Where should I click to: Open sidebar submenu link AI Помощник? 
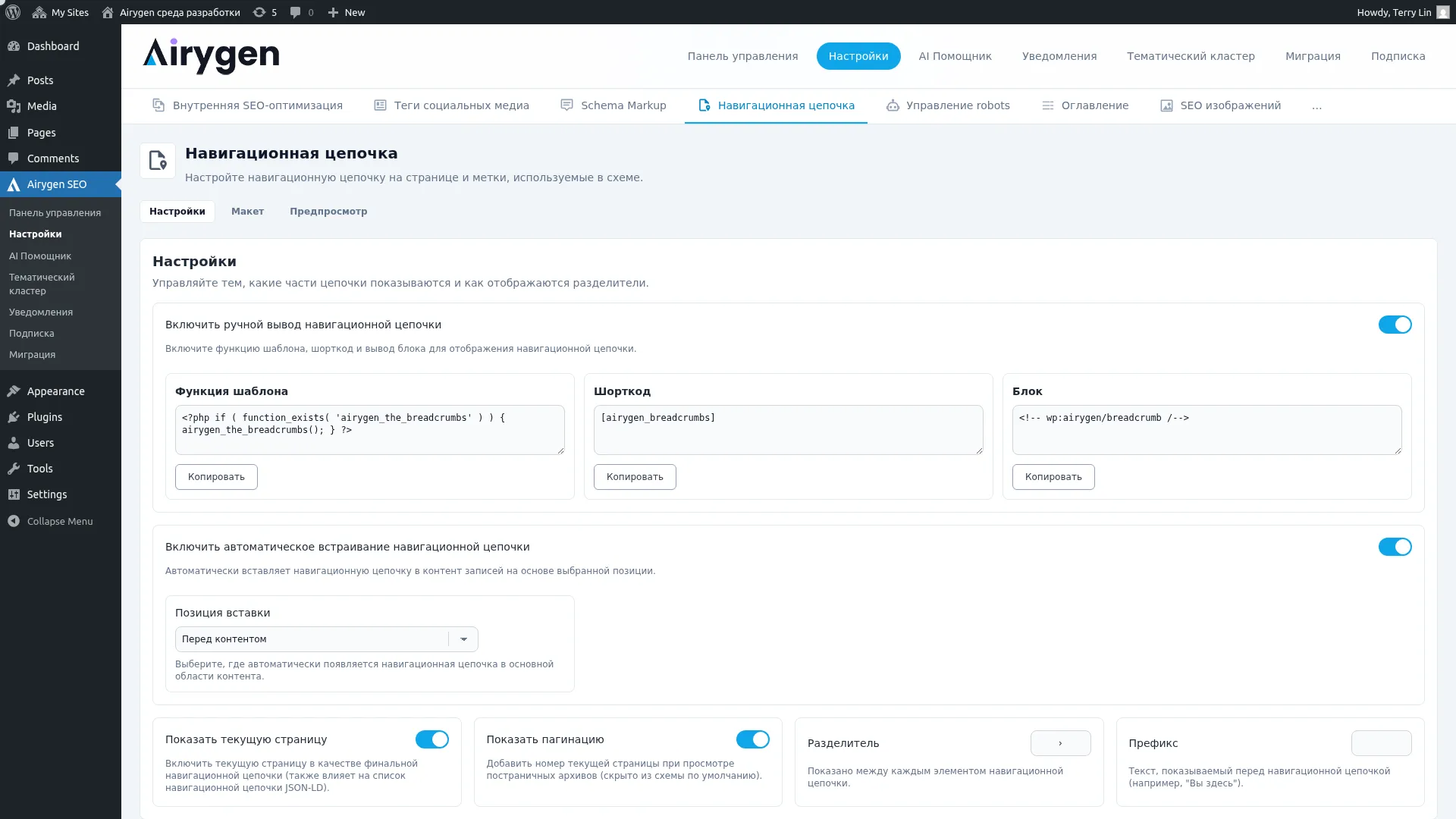(40, 256)
